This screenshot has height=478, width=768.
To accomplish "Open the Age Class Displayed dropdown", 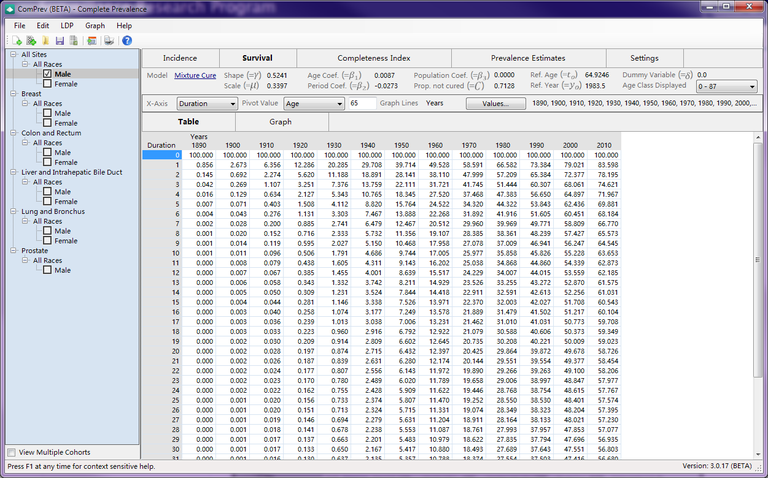I will tap(726, 86).
